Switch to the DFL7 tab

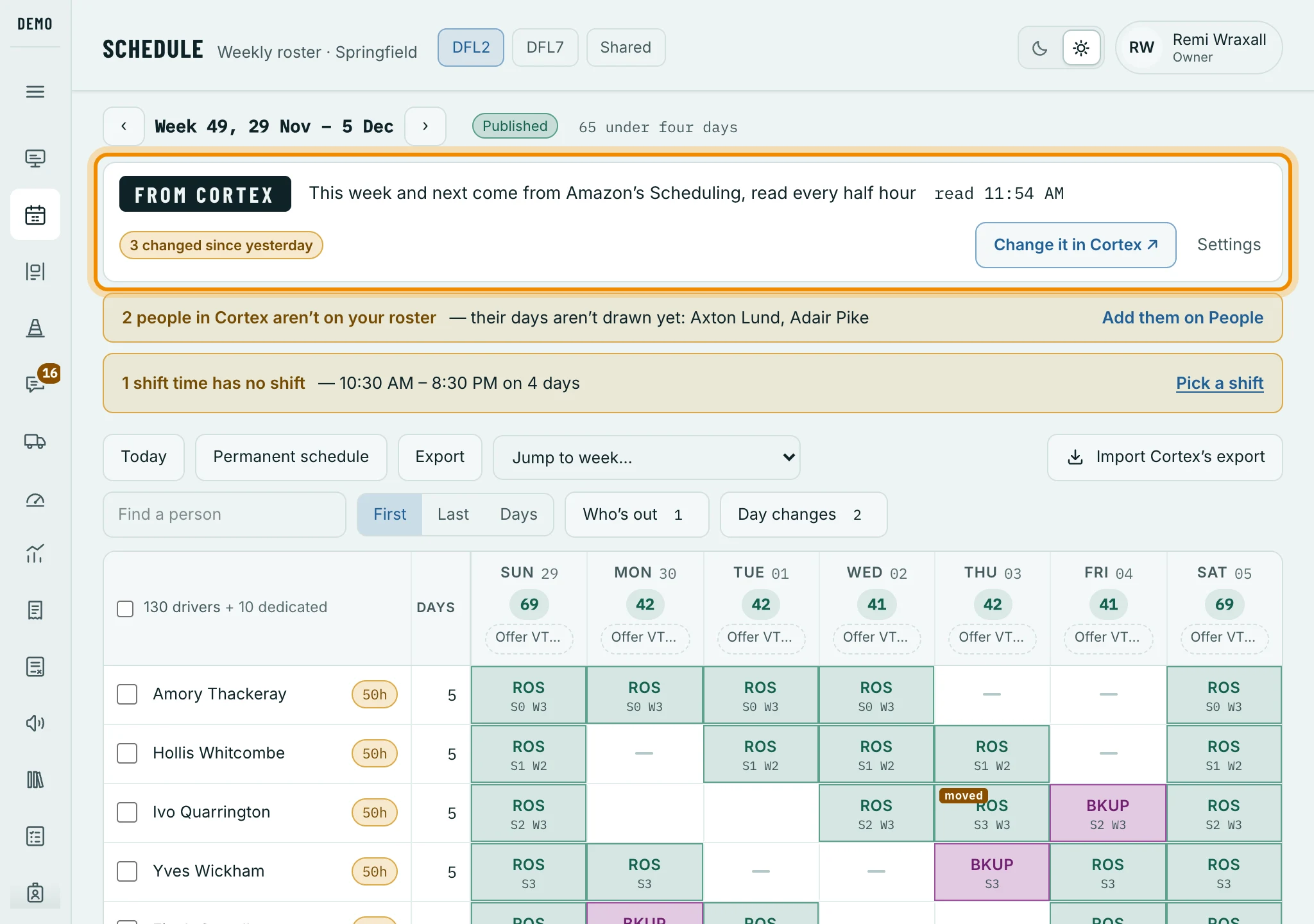545,47
